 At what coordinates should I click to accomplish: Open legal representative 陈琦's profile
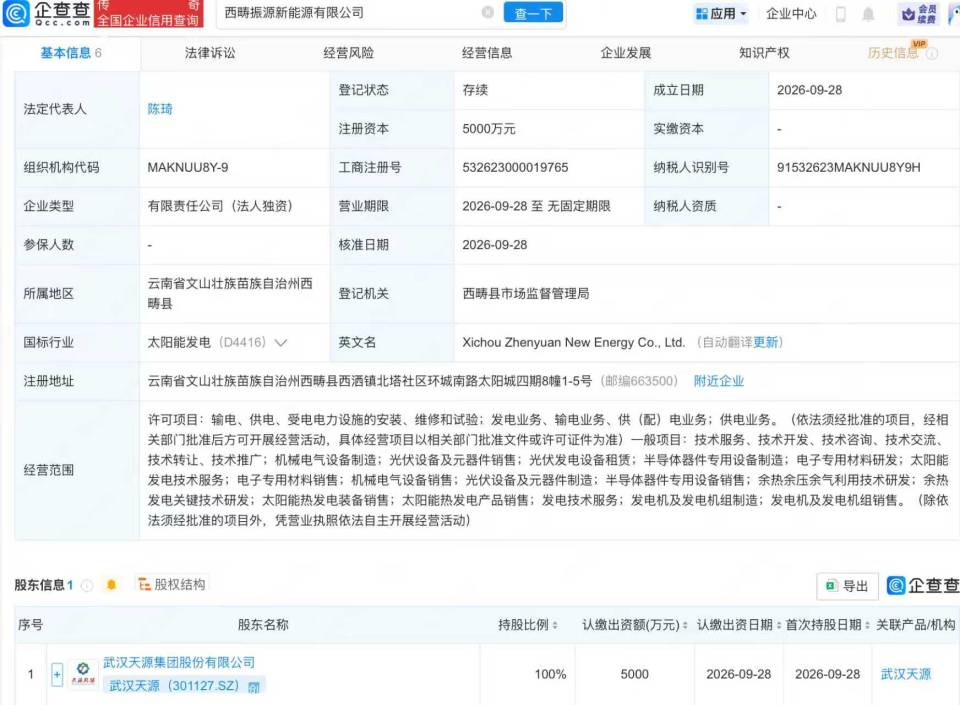[160, 109]
